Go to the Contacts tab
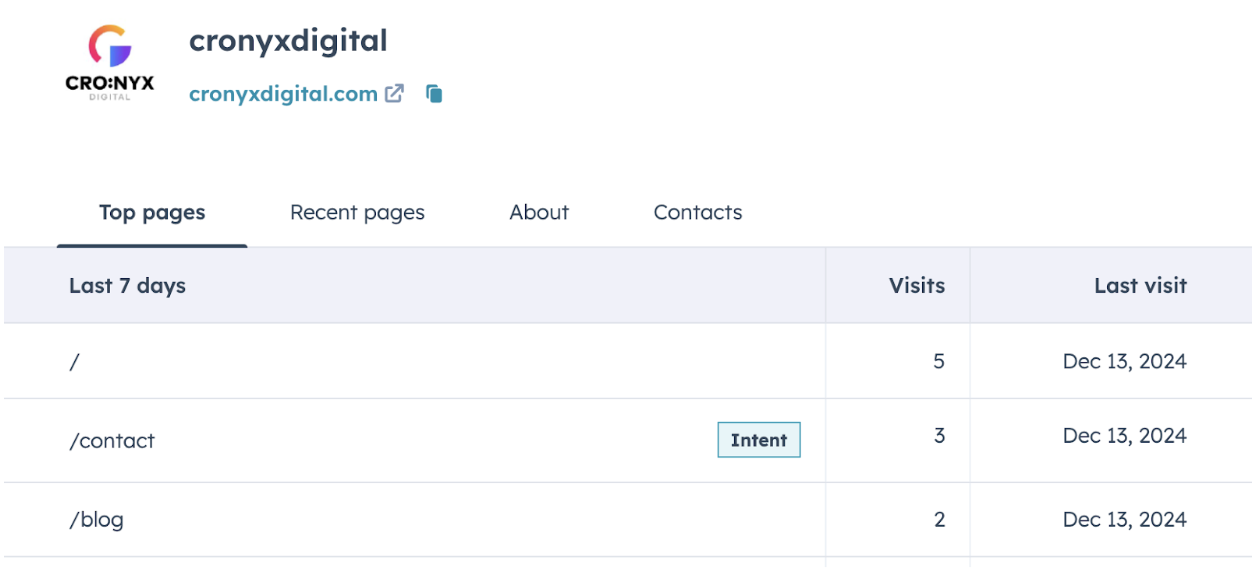The image size is (1260, 584). coord(698,212)
